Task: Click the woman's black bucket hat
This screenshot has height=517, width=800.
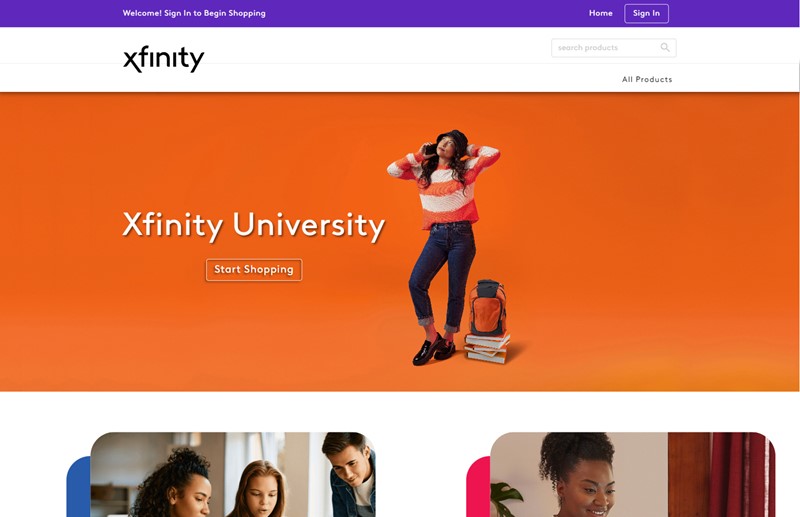Action: pyautogui.click(x=453, y=138)
